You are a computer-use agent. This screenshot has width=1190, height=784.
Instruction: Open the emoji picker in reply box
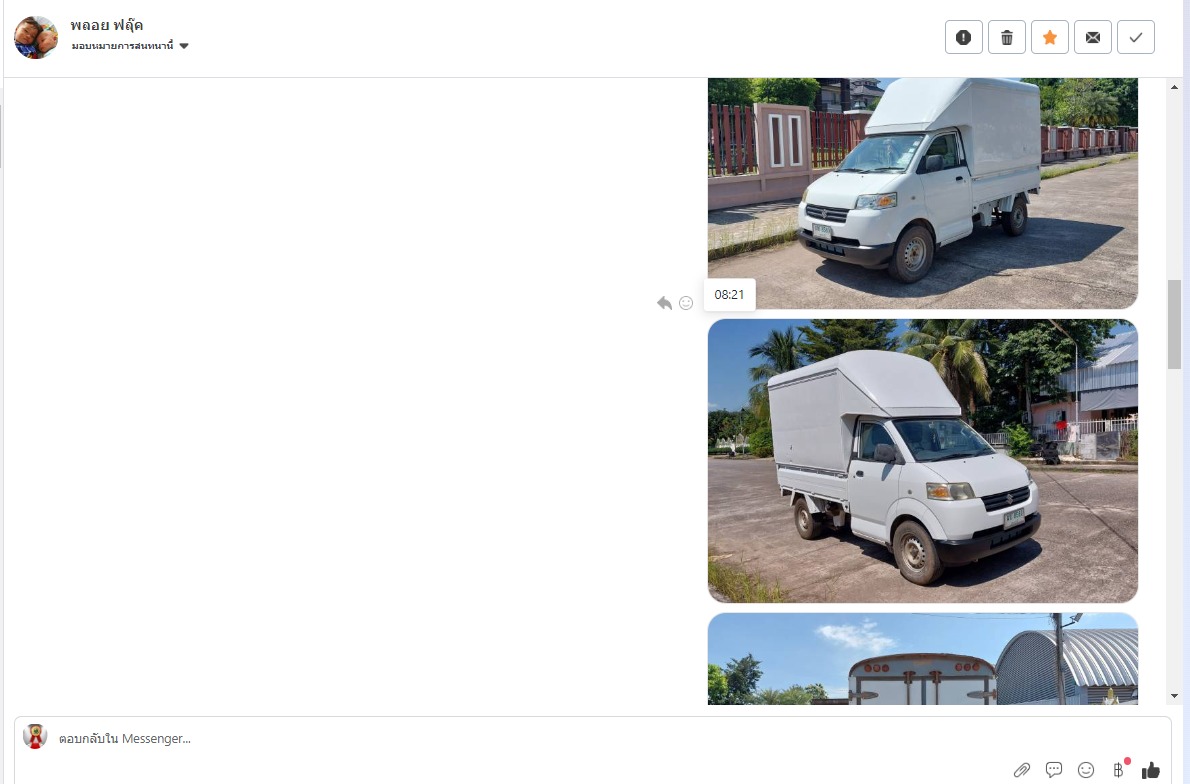1086,770
